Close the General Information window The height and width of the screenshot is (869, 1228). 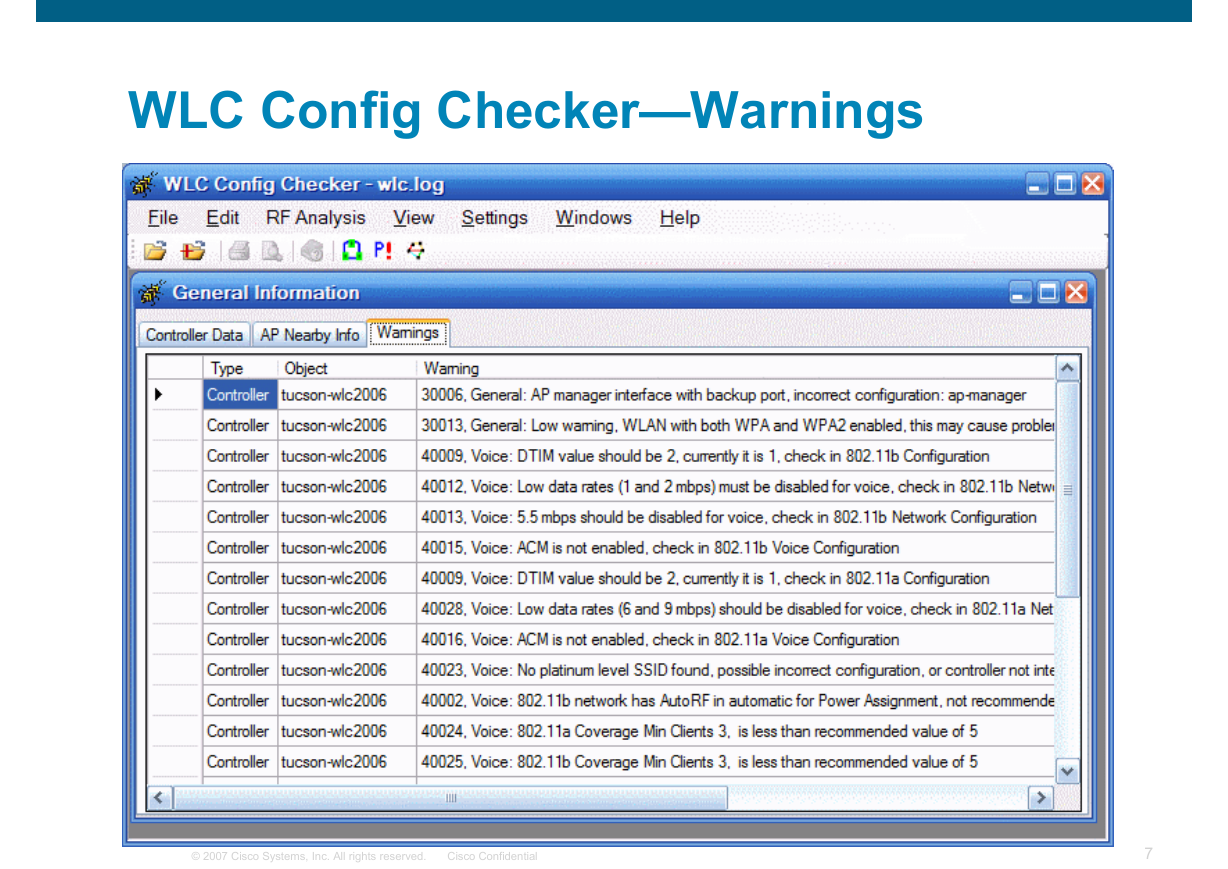click(1076, 293)
